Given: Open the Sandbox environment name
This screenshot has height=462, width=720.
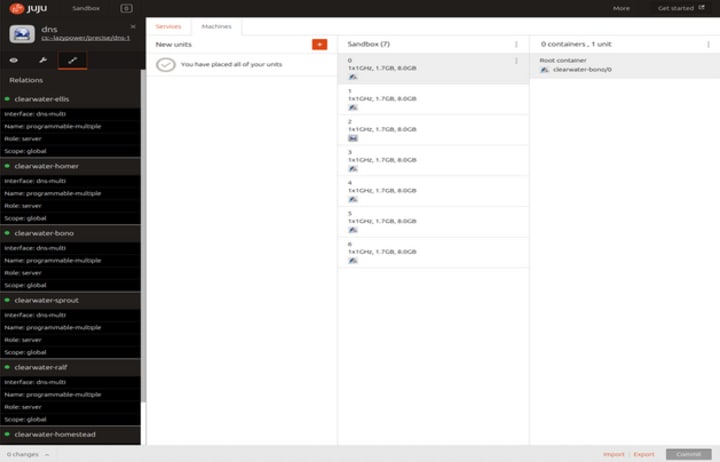Looking at the screenshot, I should point(86,8).
